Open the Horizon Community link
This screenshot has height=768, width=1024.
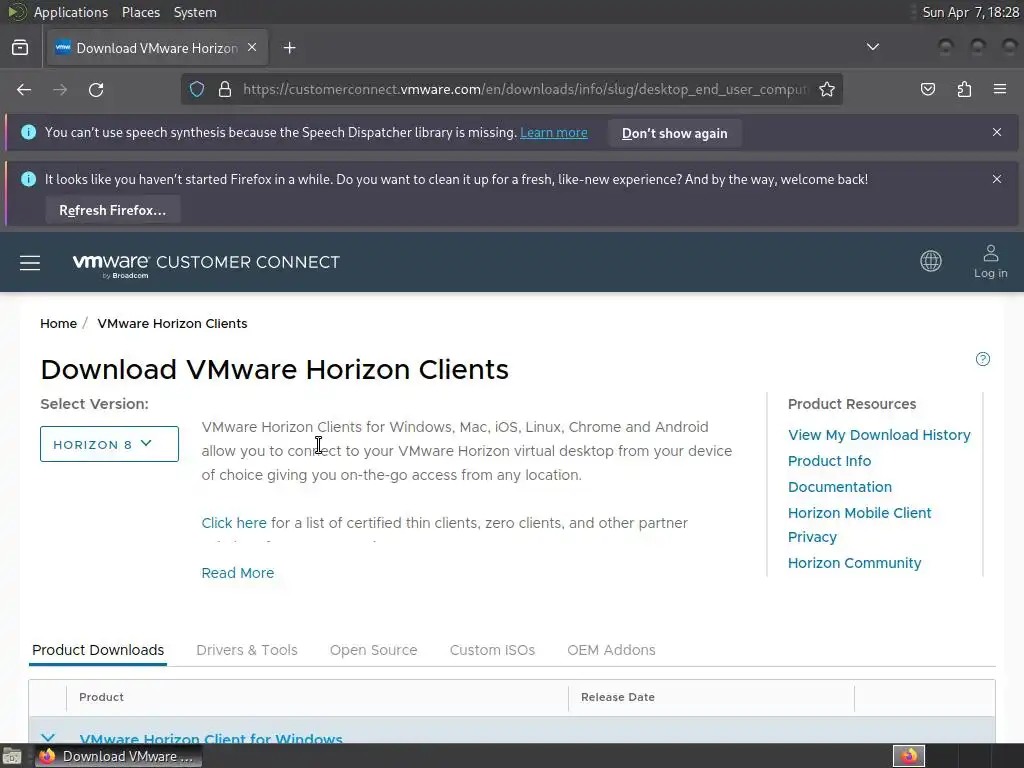(x=854, y=563)
